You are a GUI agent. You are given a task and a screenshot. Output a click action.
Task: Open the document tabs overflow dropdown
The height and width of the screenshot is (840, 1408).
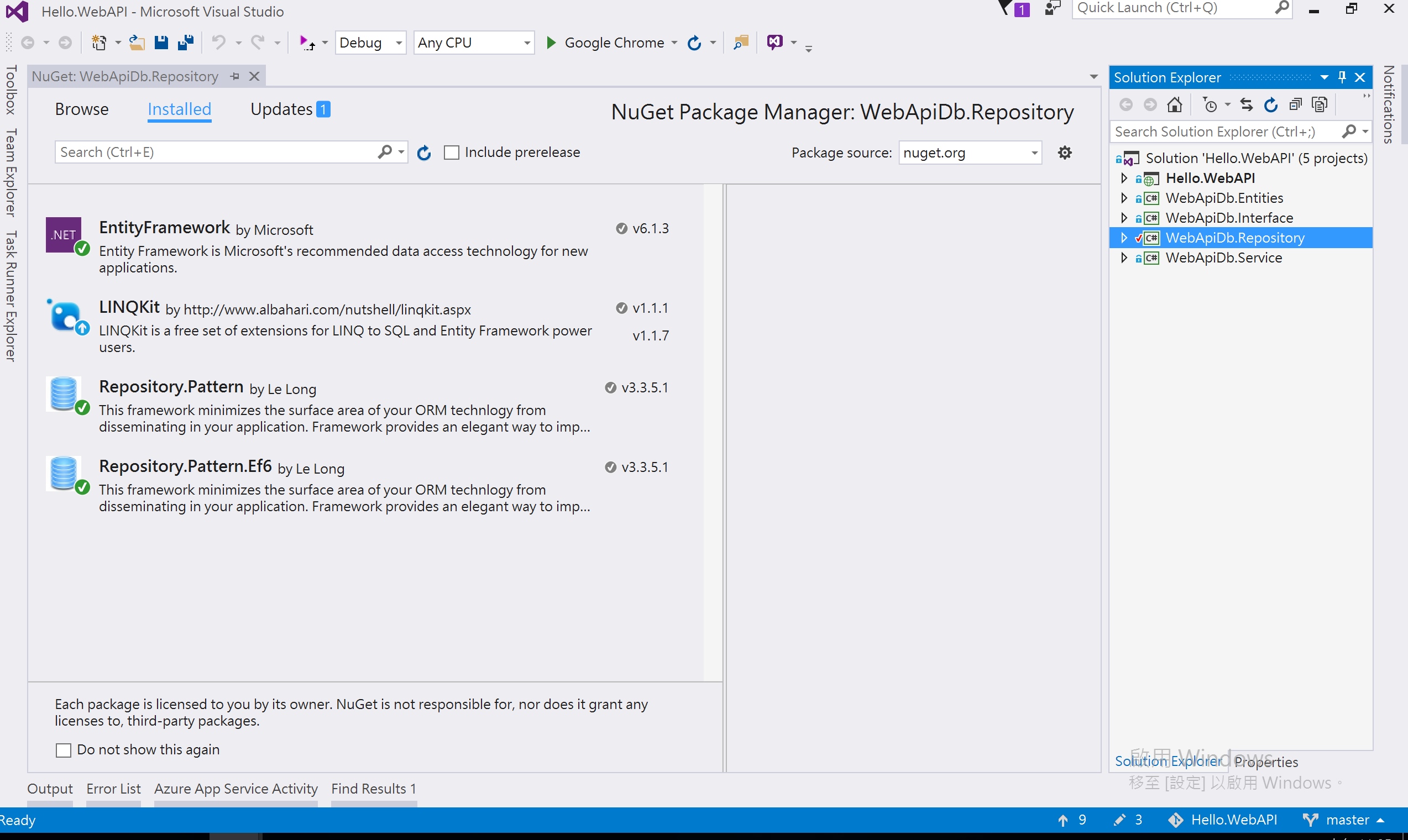1094,76
